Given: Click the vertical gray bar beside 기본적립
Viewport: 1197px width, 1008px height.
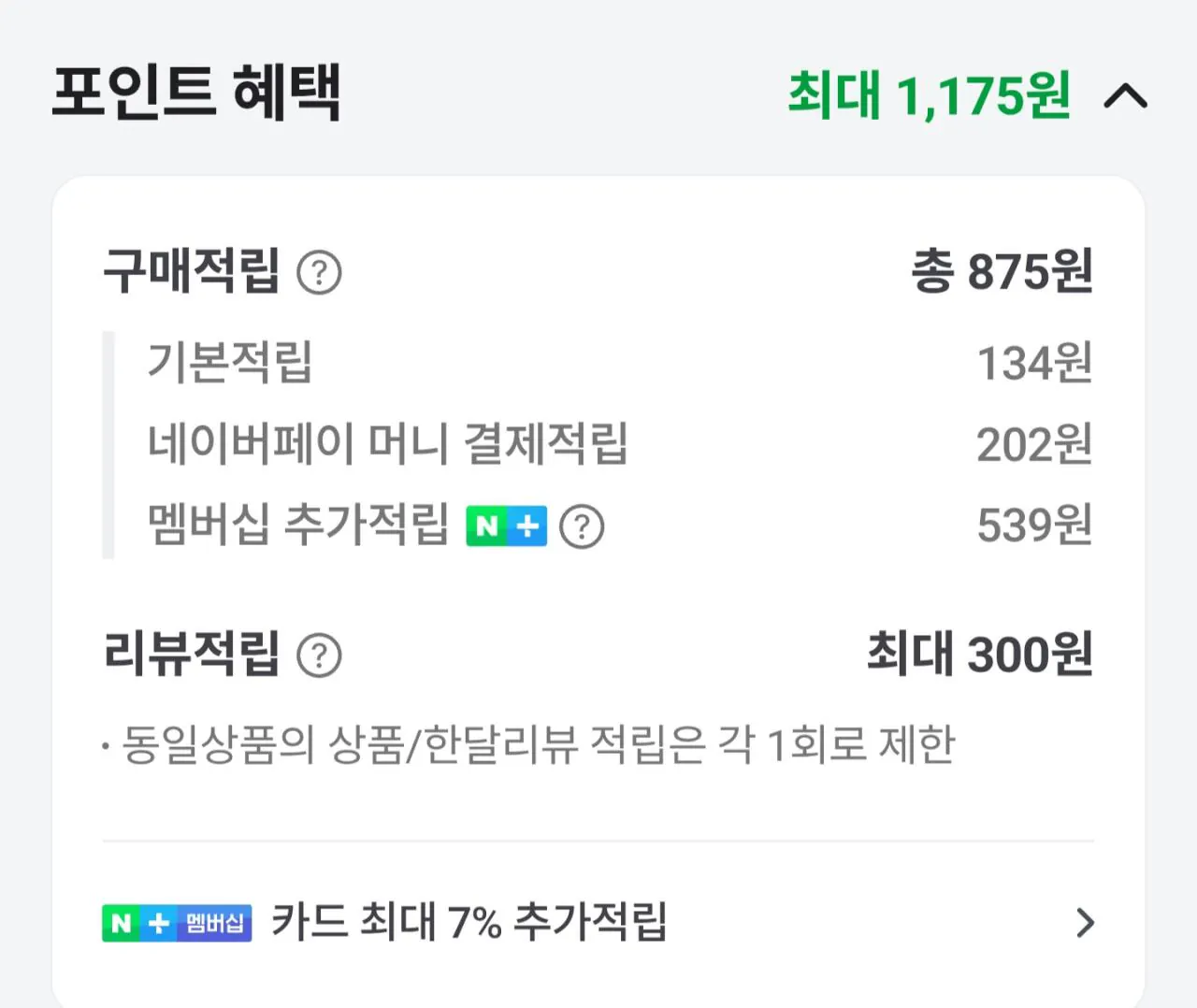Looking at the screenshot, I should 109,446.
